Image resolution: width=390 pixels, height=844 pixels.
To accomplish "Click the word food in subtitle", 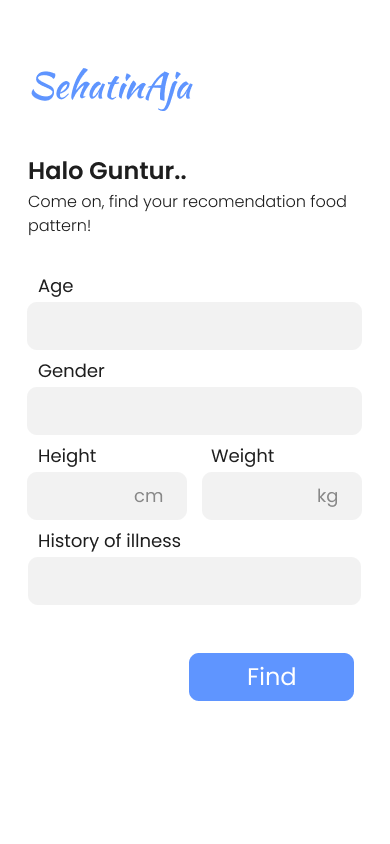I will (329, 202).
